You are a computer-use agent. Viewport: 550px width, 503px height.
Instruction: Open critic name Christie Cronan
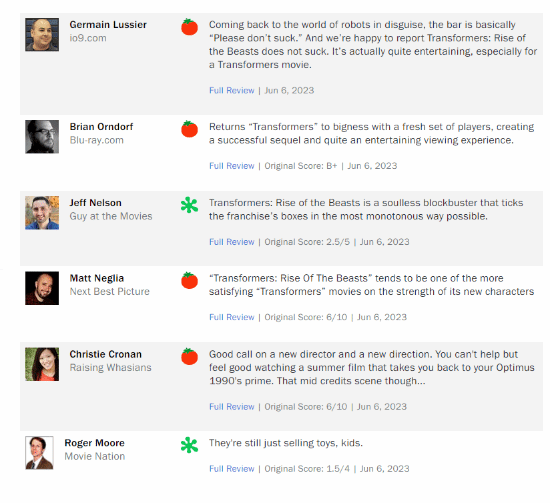tap(106, 354)
